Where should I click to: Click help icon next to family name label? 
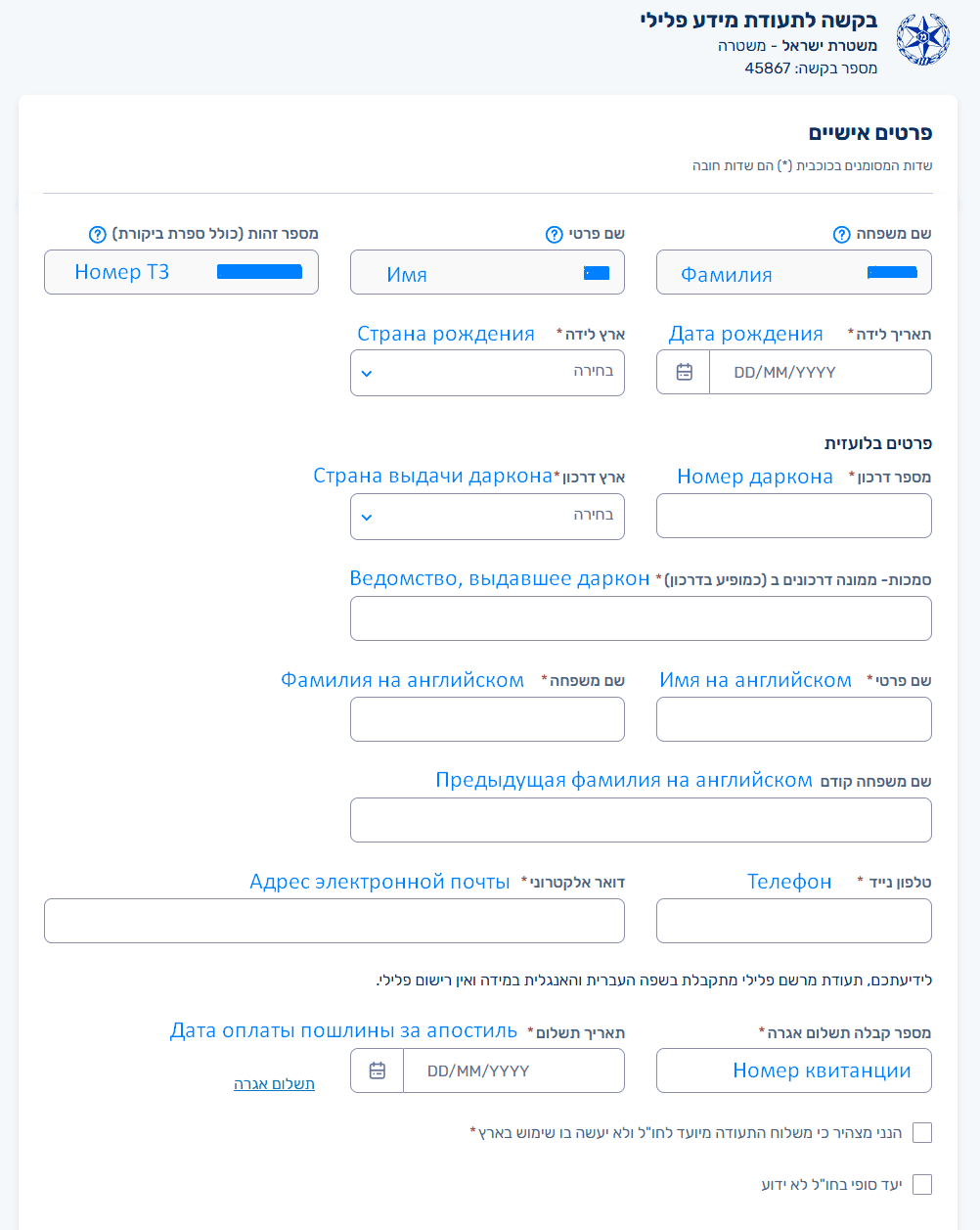(841, 234)
